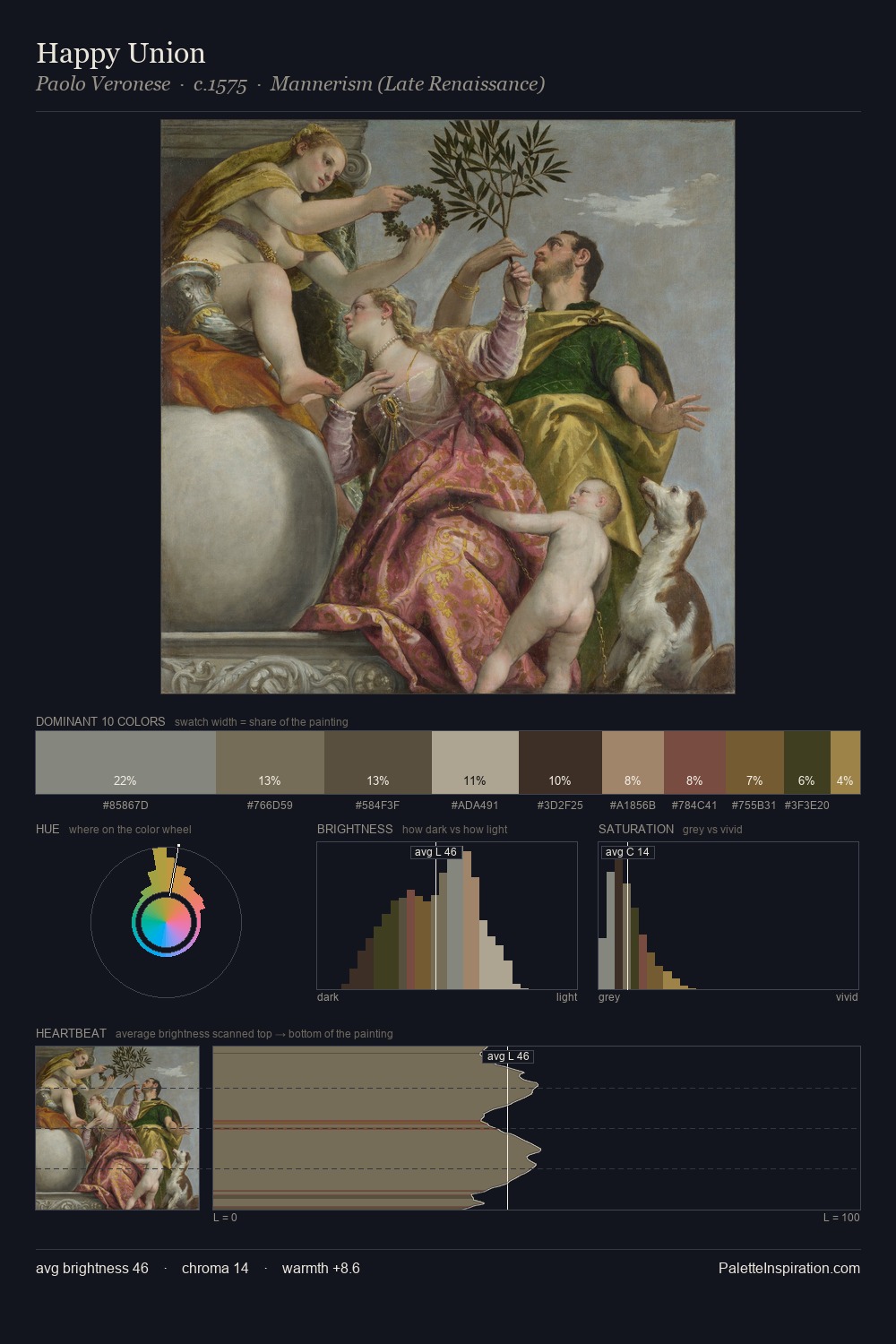Click the SATURATION section heading
The width and height of the screenshot is (896, 1344).
[636, 829]
